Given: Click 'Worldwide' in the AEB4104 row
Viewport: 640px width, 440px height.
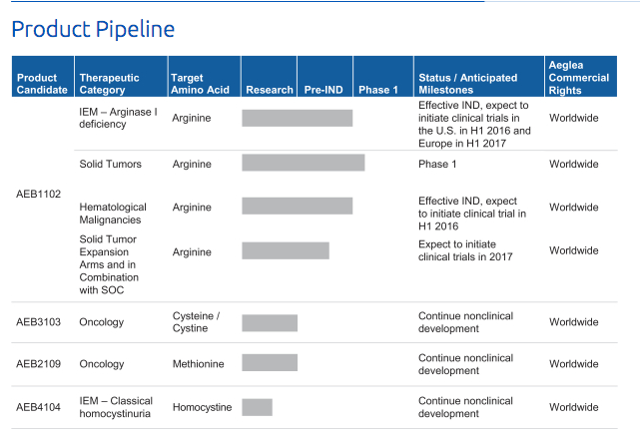Looking at the screenshot, I should pos(574,407).
